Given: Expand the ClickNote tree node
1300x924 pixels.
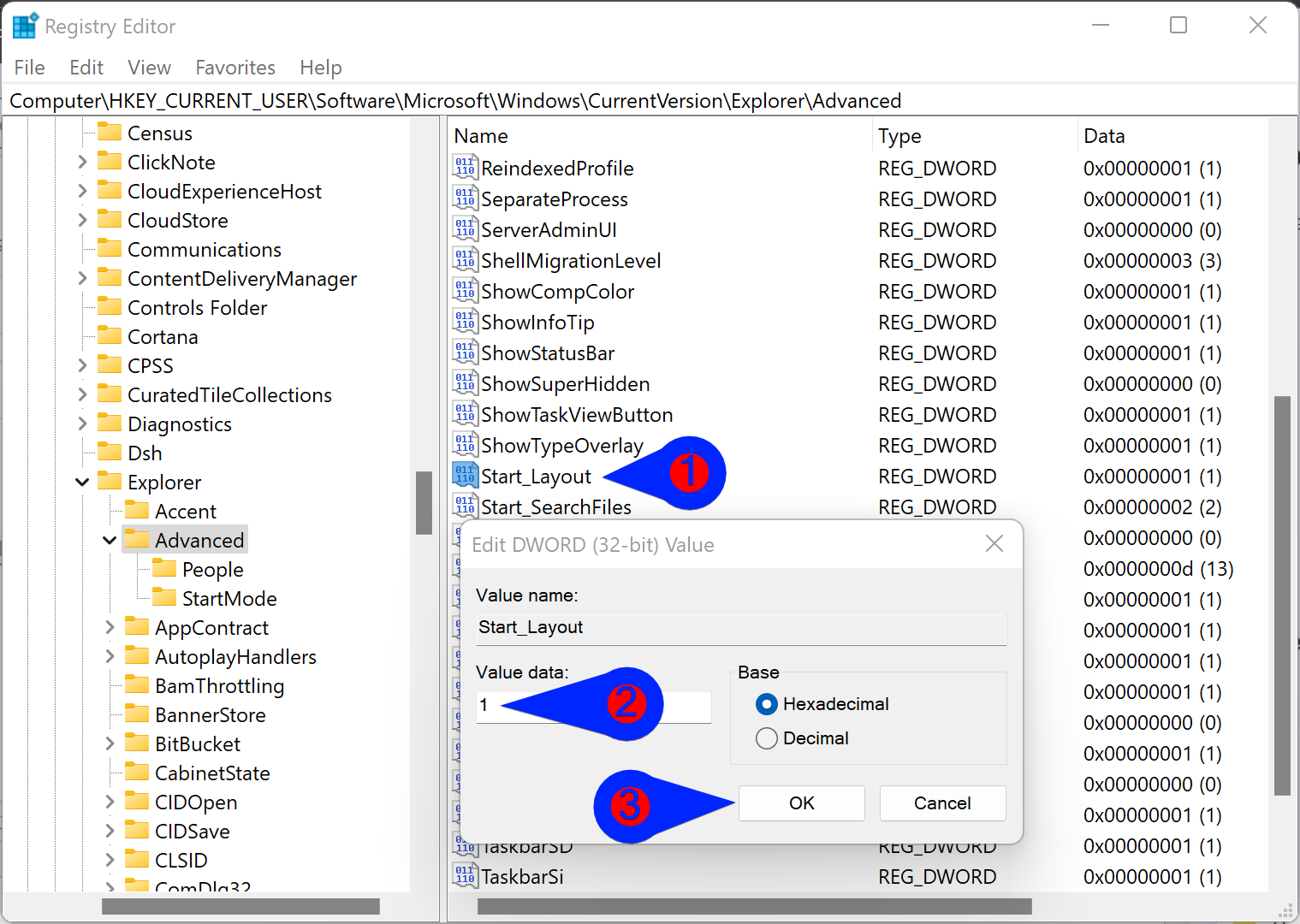Looking at the screenshot, I should pos(82,162).
